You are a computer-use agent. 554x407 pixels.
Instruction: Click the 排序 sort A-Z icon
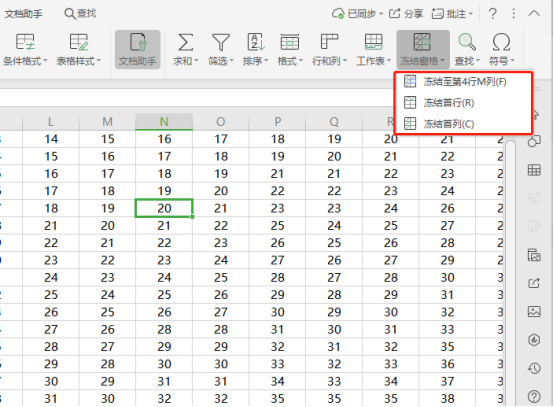(x=255, y=42)
